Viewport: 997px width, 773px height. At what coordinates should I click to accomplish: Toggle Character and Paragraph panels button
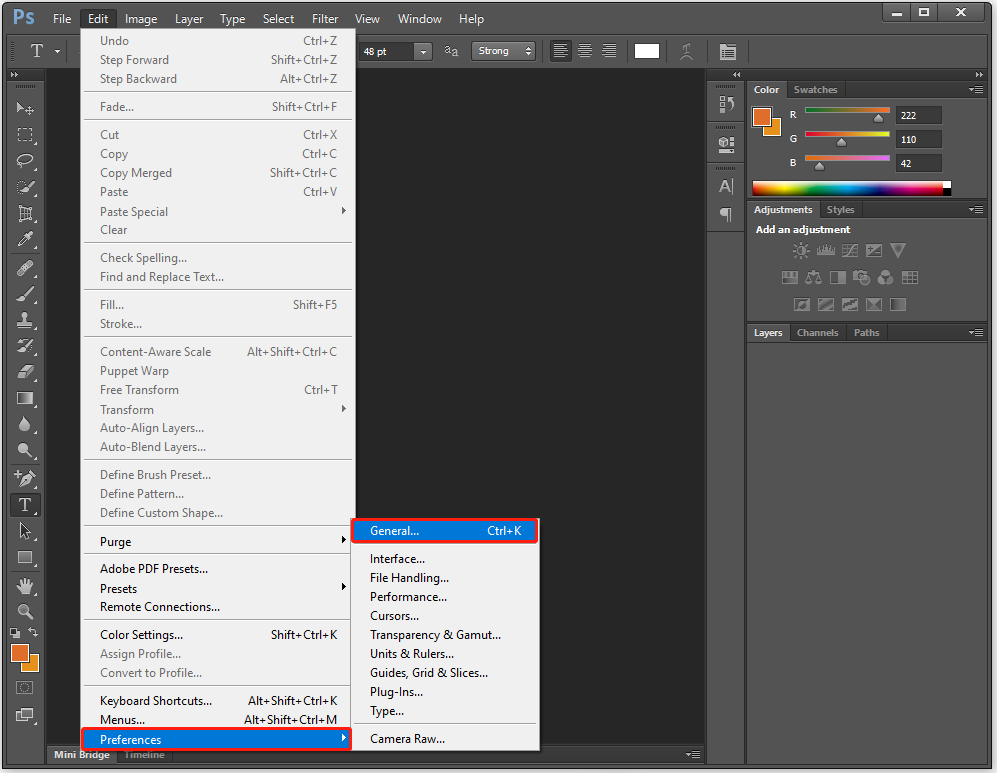point(727,51)
